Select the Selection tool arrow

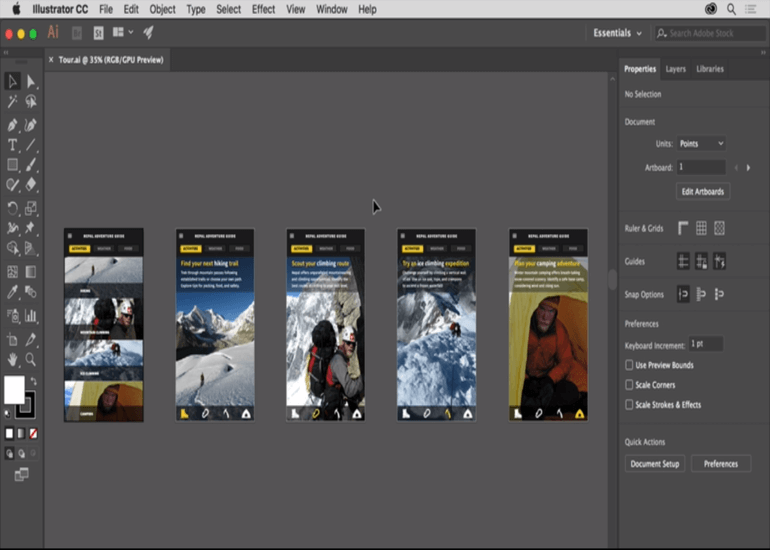12,82
